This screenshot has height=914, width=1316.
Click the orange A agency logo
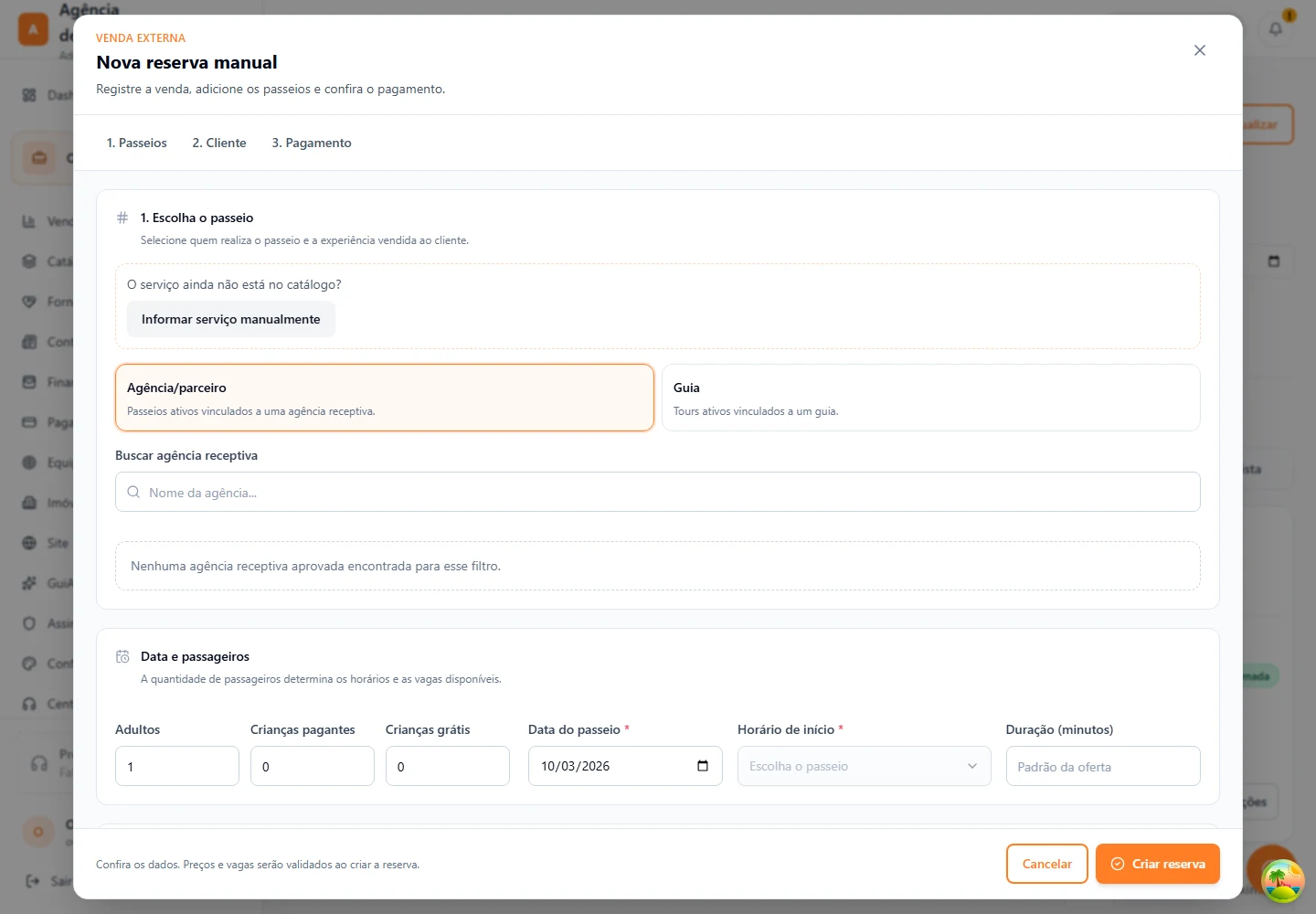click(x=34, y=29)
